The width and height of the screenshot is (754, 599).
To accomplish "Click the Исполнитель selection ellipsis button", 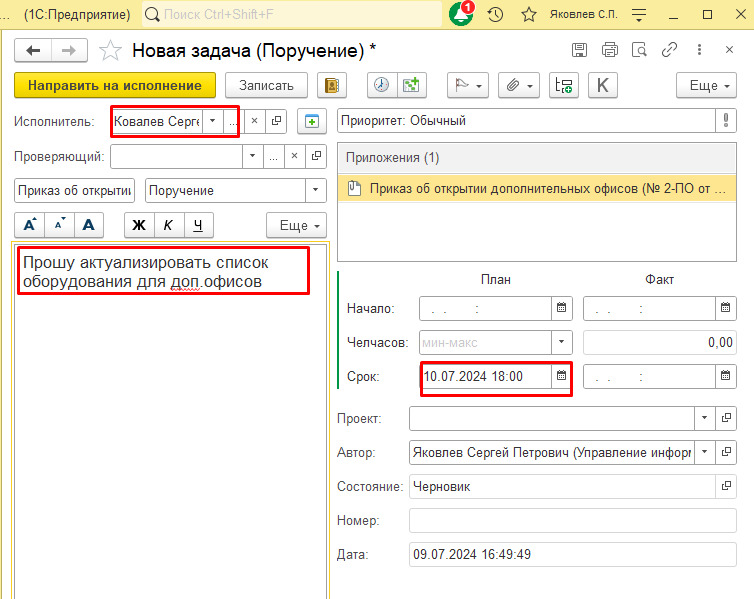I will pos(233,121).
